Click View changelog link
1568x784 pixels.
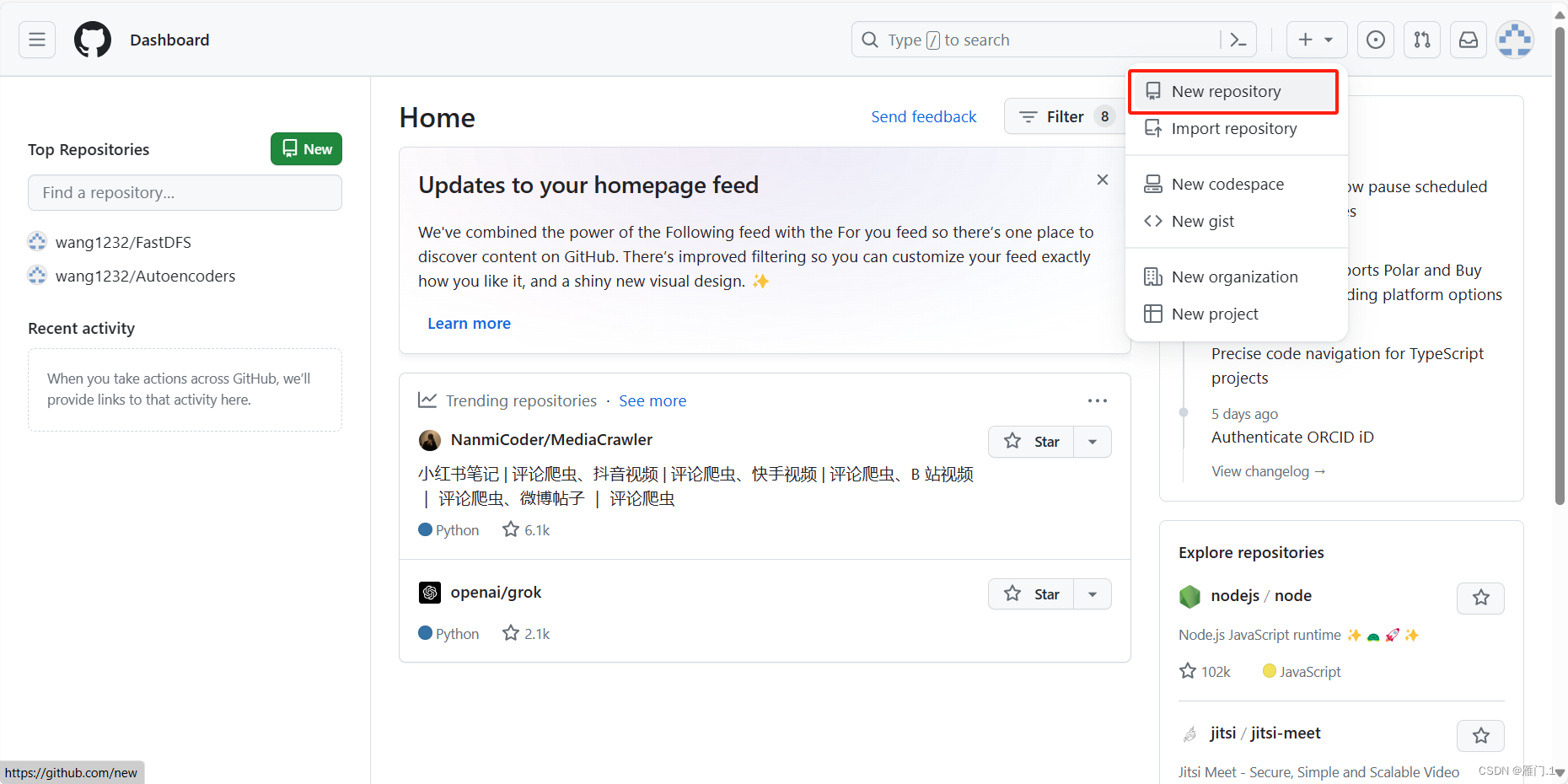pyautogui.click(x=1269, y=471)
